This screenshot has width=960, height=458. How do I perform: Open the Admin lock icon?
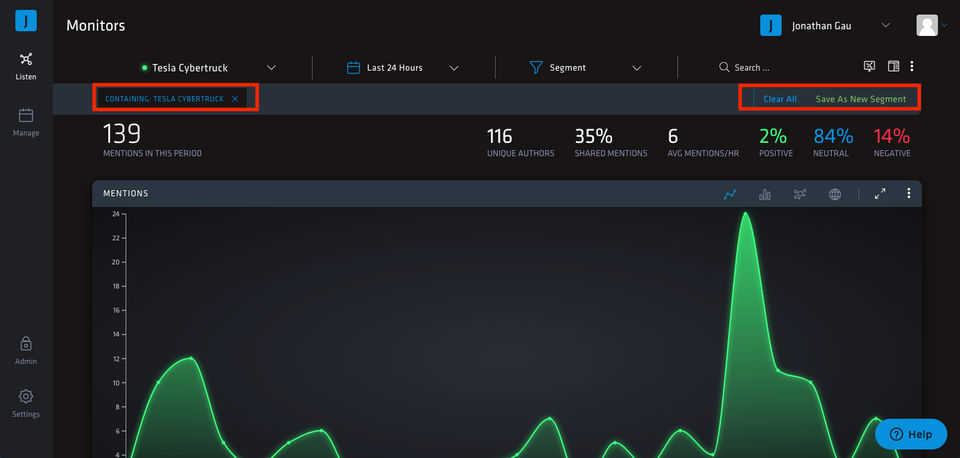coord(26,343)
